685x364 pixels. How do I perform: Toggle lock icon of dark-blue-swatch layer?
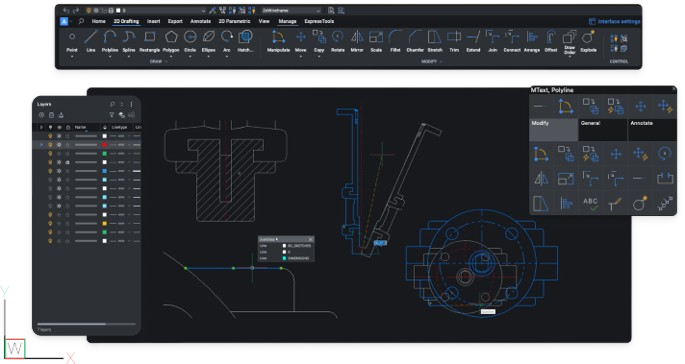68,171
